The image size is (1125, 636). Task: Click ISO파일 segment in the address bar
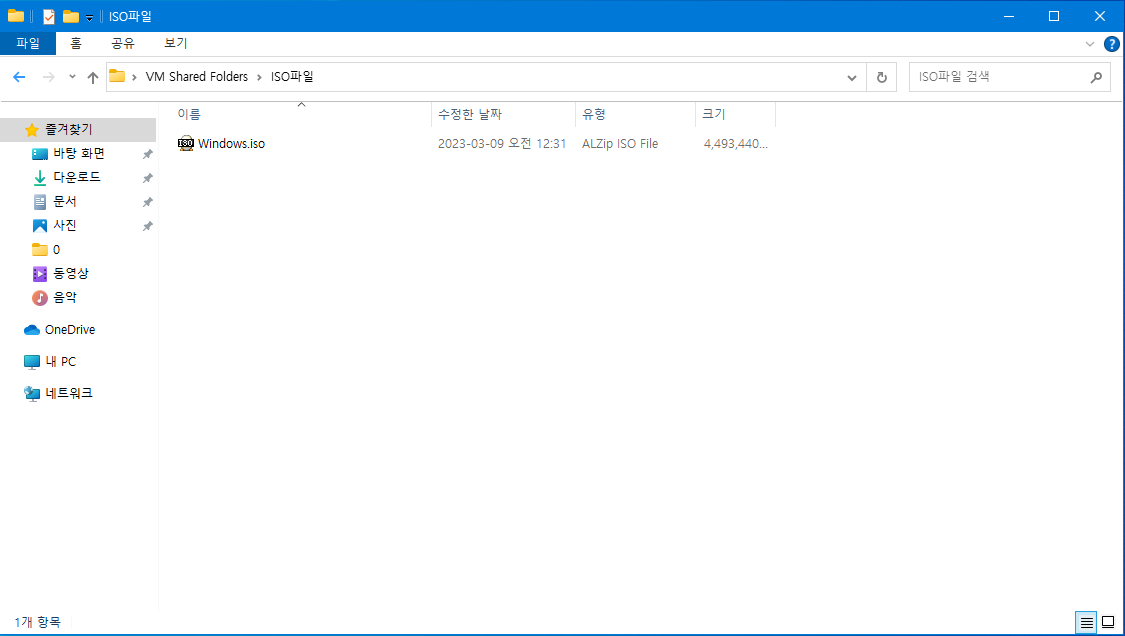pos(292,77)
